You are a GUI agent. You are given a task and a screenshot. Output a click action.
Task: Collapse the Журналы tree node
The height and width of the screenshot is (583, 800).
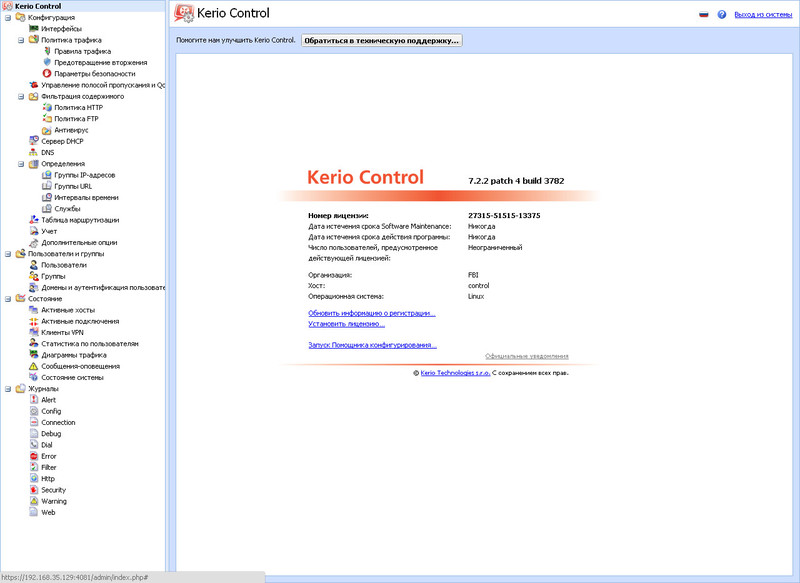(x=8, y=389)
